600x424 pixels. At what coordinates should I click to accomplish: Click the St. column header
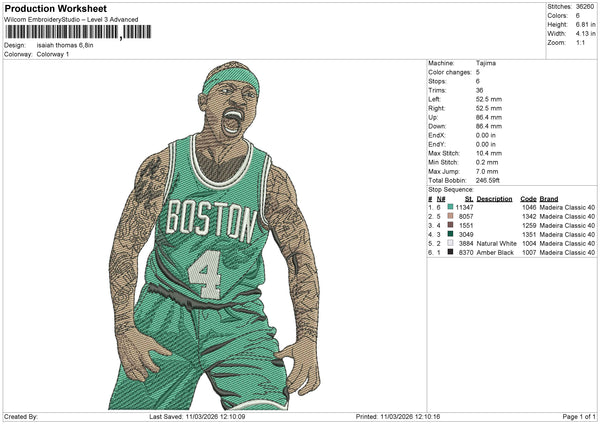(x=469, y=198)
